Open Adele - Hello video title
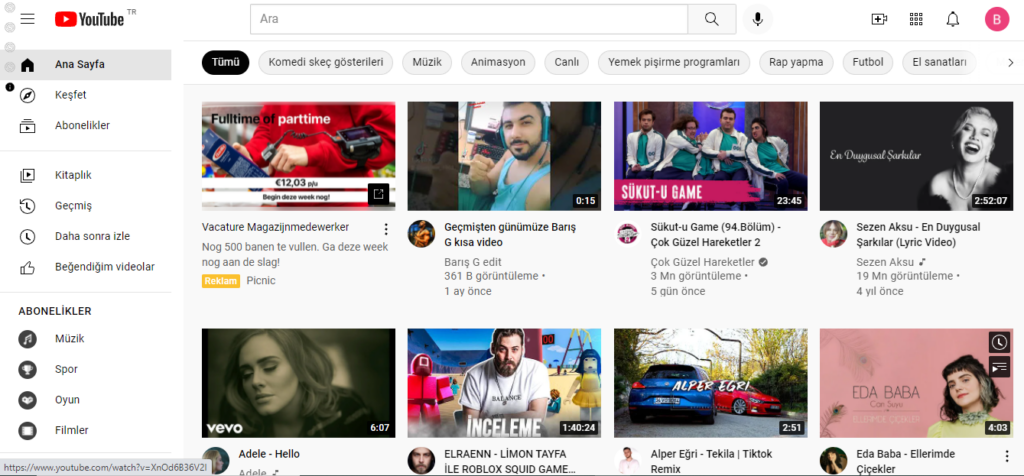1024x476 pixels. (x=269, y=454)
